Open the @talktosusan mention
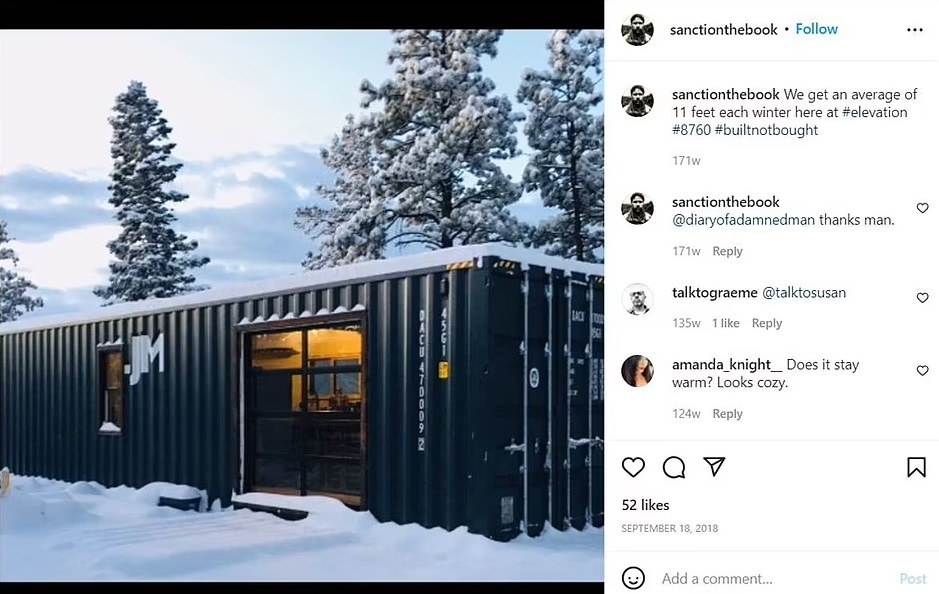 [x=804, y=293]
